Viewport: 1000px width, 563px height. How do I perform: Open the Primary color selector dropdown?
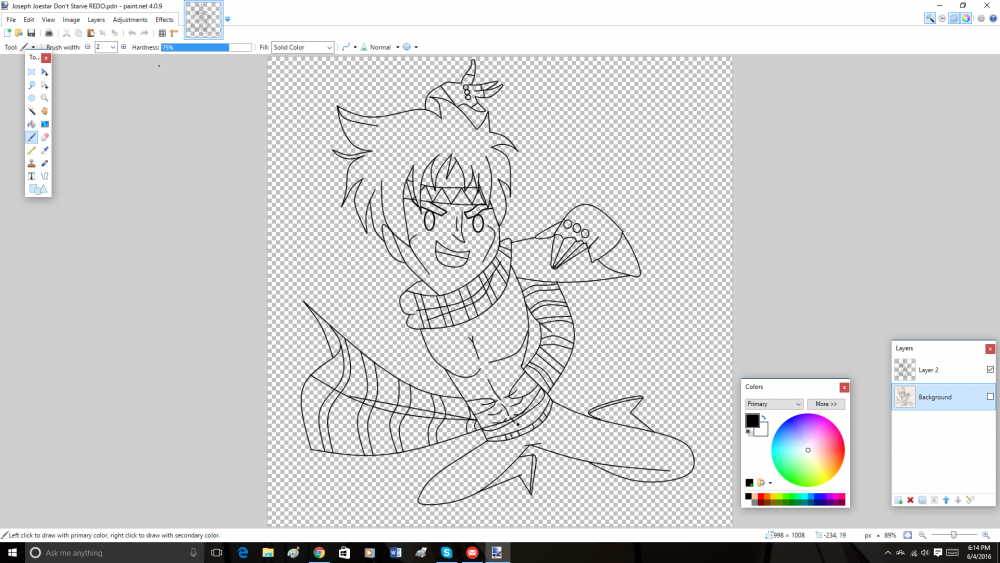[x=774, y=404]
